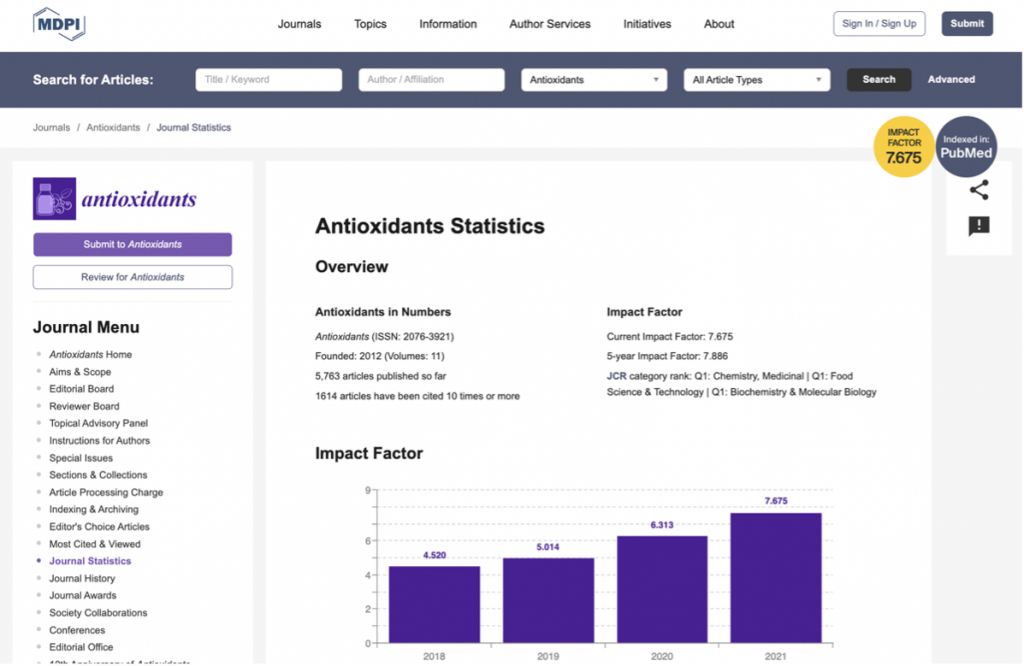Viewport: 1024px width, 666px height.
Task: Click 'Founded: 2012 (Volumes: 11)' text
Action: click(x=379, y=357)
